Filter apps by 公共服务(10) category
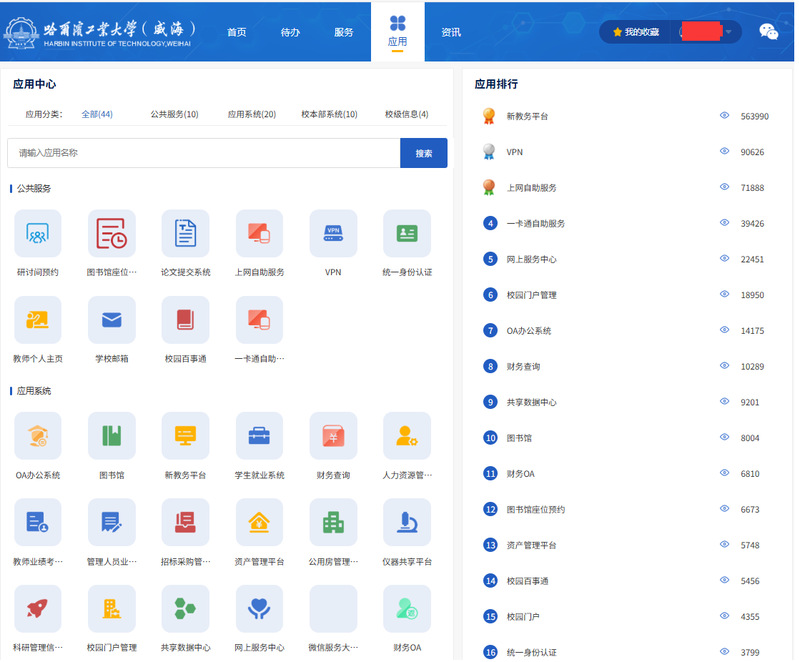Image resolution: width=799 pixels, height=662 pixels. [174, 114]
